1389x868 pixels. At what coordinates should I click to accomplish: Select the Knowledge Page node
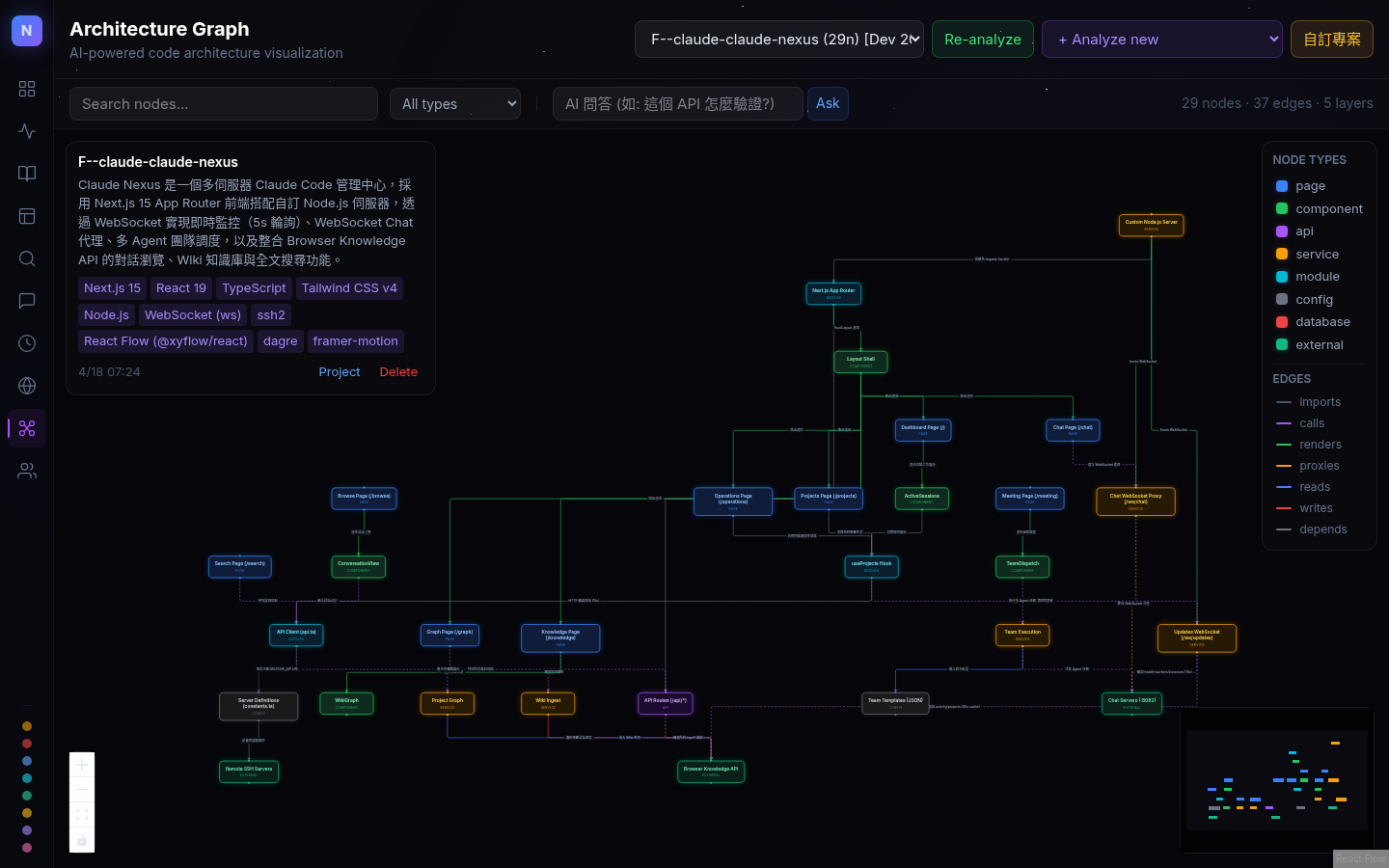coord(560,637)
